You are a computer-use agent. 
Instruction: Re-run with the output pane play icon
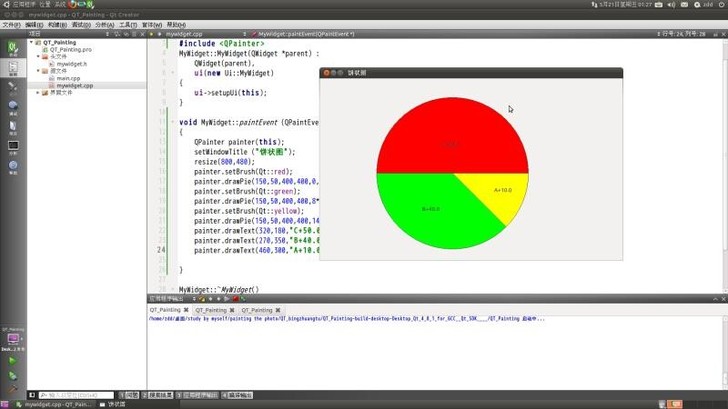[x=227, y=299]
